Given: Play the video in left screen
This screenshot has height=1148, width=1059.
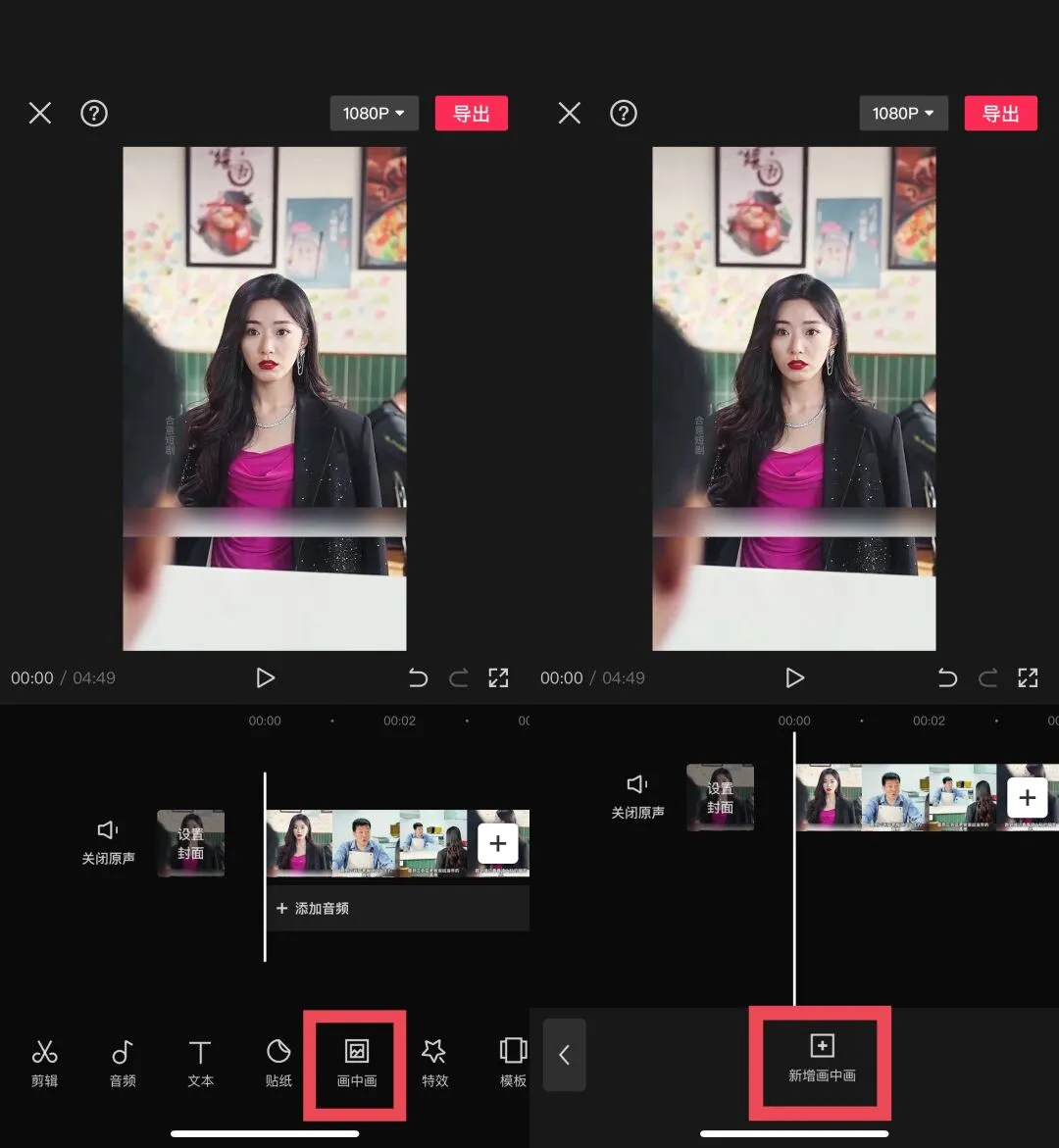Looking at the screenshot, I should click(x=265, y=678).
